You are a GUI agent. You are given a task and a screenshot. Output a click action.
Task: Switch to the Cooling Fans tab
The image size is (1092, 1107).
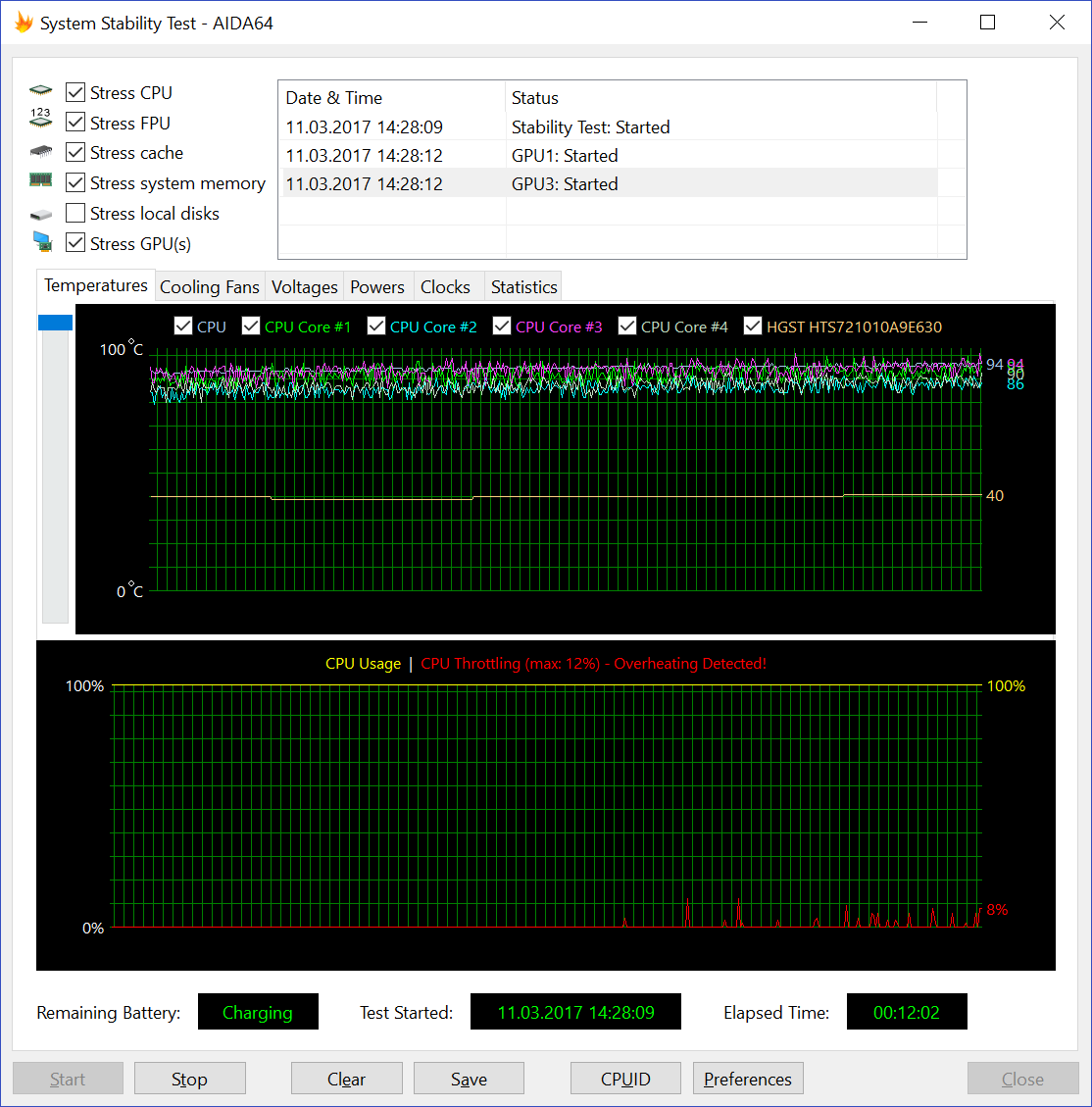point(209,286)
